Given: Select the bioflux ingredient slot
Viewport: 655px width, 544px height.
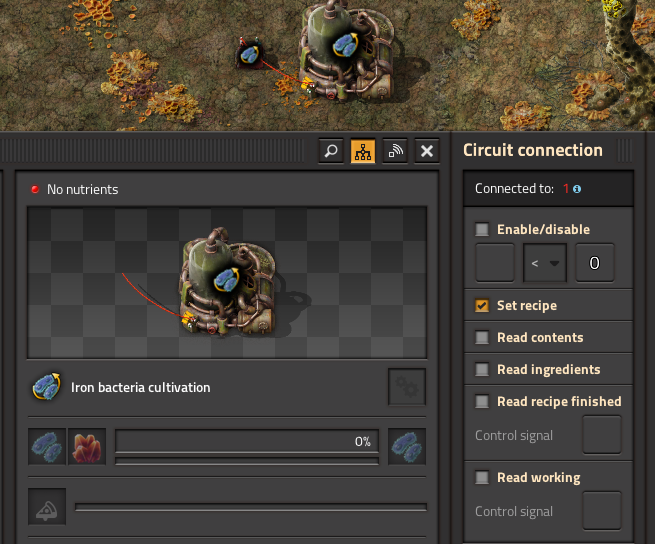Looking at the screenshot, I should pyautogui.click(x=87, y=447).
